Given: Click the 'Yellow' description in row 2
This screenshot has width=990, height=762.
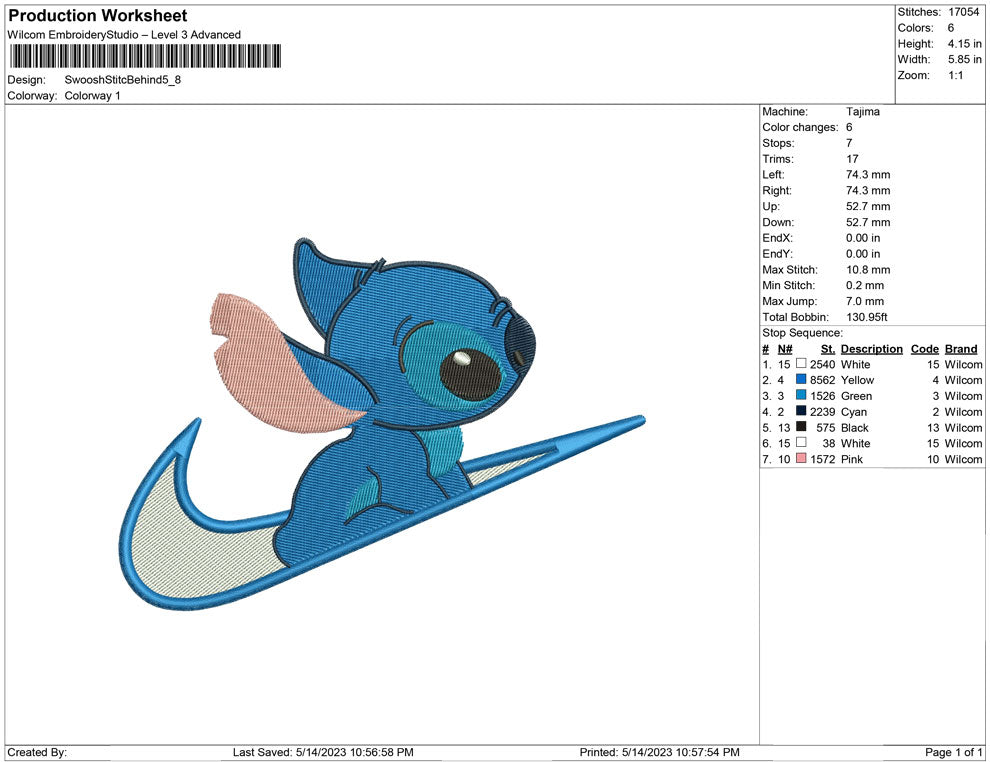Looking at the screenshot, I should pyautogui.click(x=857, y=380).
